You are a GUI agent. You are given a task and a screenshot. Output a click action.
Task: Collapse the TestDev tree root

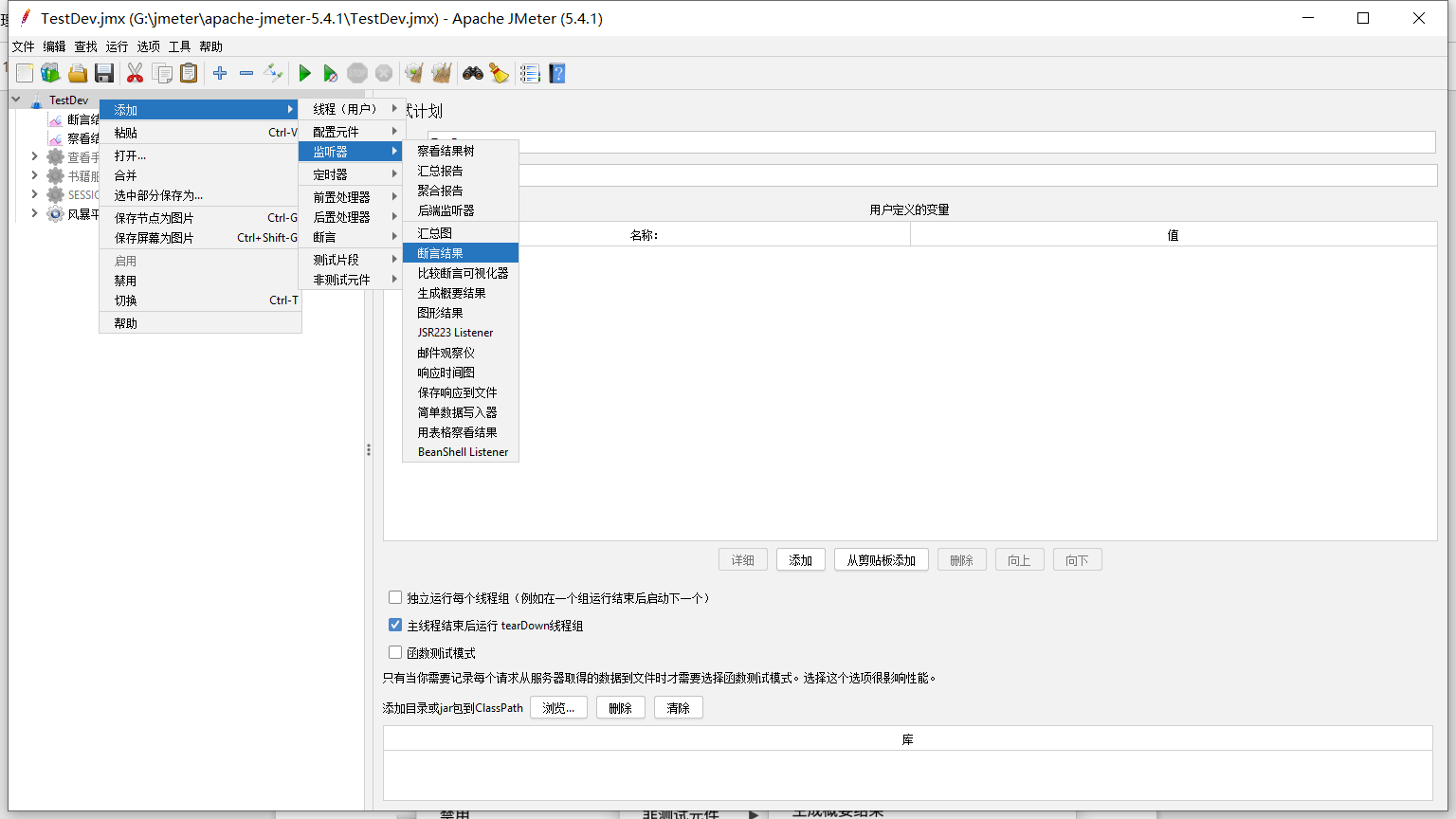click(x=16, y=100)
